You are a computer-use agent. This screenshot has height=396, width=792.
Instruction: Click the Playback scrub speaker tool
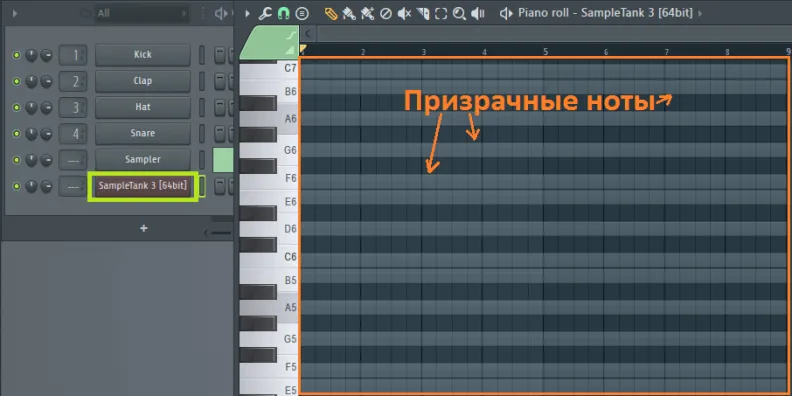[x=478, y=14]
